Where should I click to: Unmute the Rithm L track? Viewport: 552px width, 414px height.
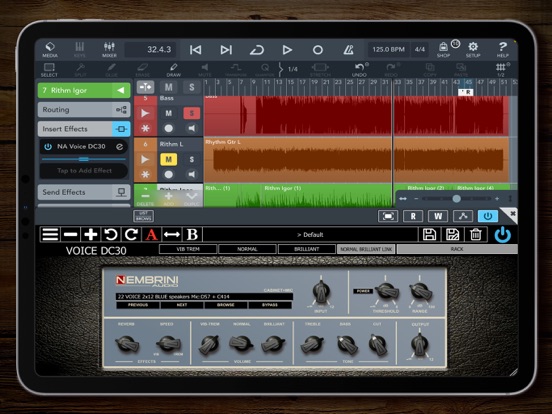tap(169, 159)
